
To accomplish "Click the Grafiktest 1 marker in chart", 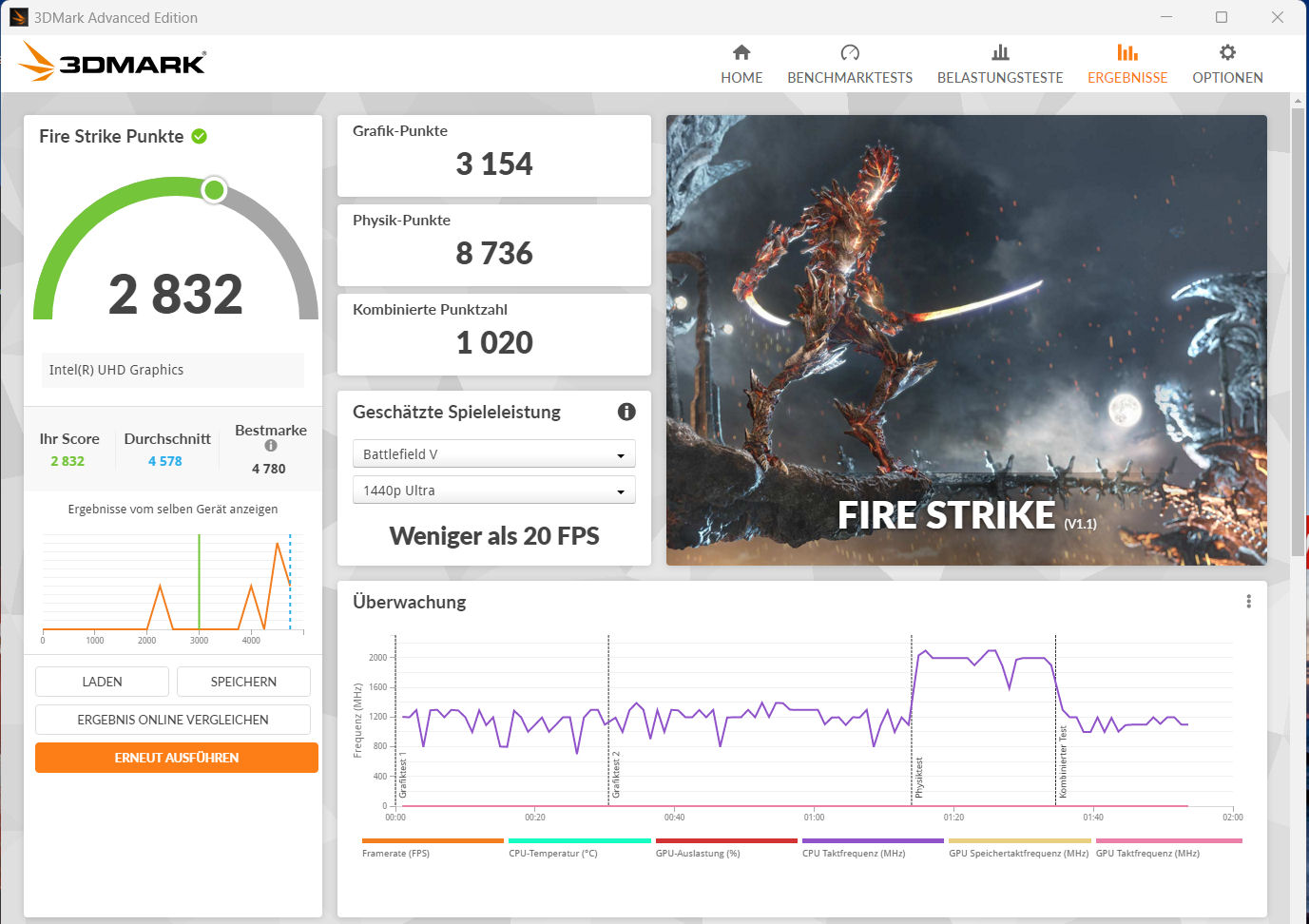I will click(403, 775).
